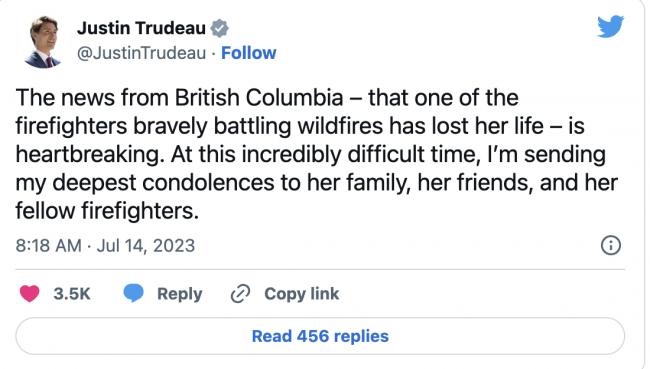
Task: Like the tweet with the heart icon
Action: (x=29, y=294)
